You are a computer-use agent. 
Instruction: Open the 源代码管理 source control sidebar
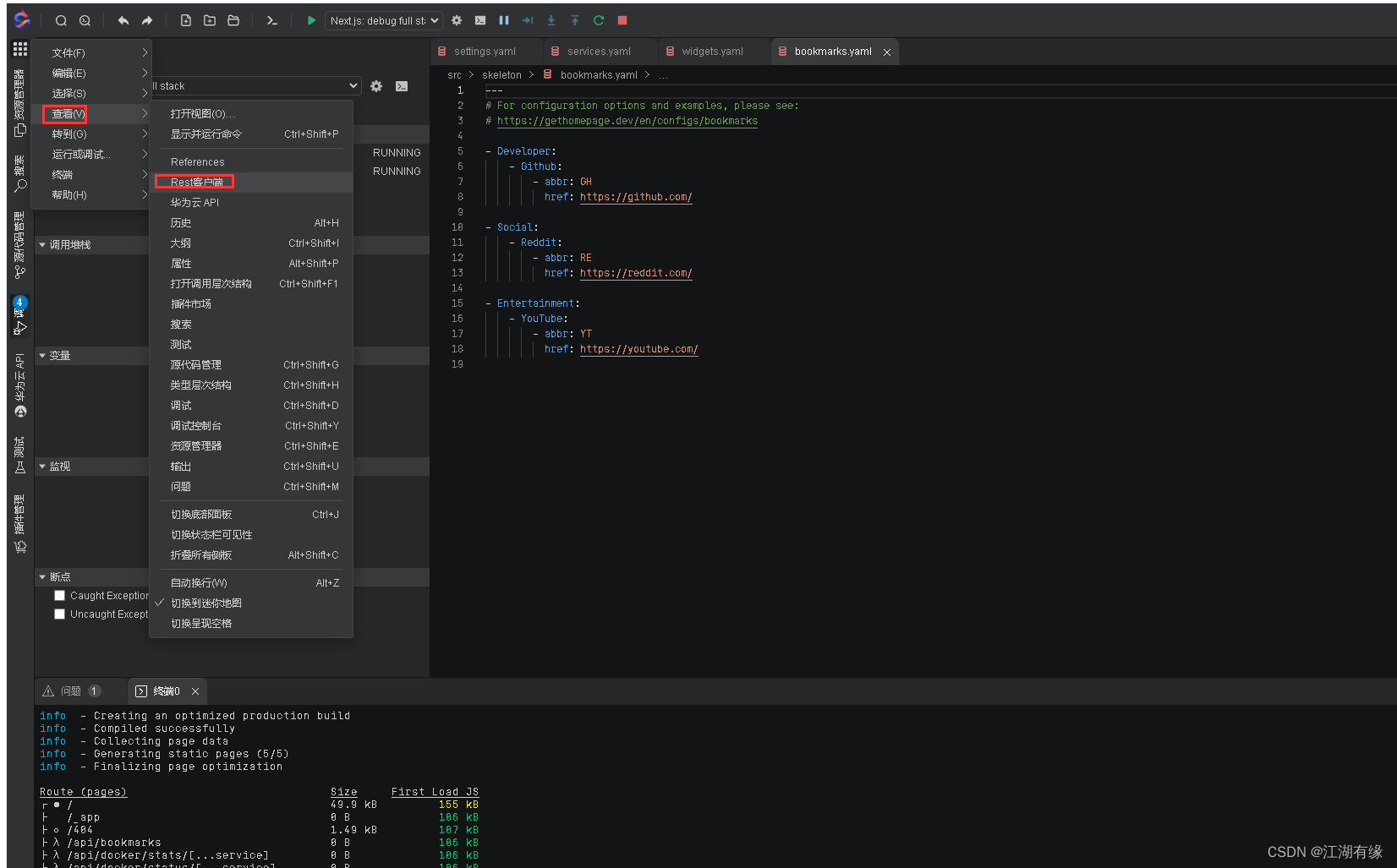(20, 245)
